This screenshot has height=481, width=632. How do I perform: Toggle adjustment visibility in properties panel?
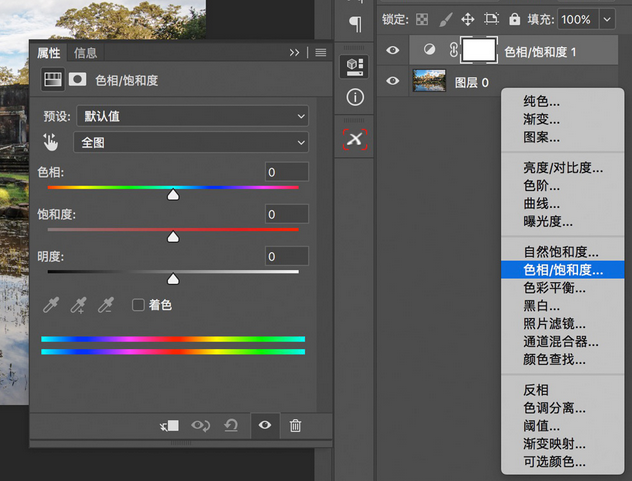tap(264, 425)
